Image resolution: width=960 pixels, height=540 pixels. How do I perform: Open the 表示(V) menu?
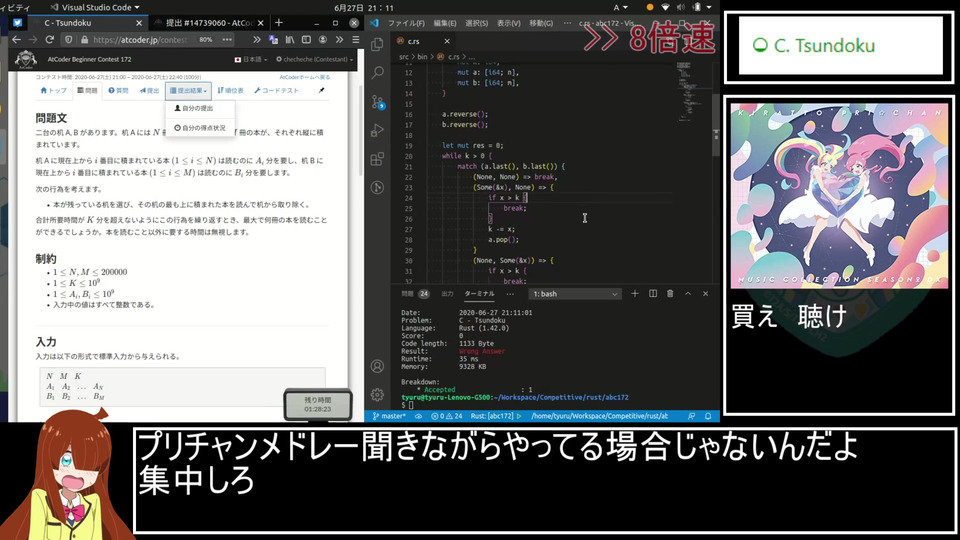[508, 23]
